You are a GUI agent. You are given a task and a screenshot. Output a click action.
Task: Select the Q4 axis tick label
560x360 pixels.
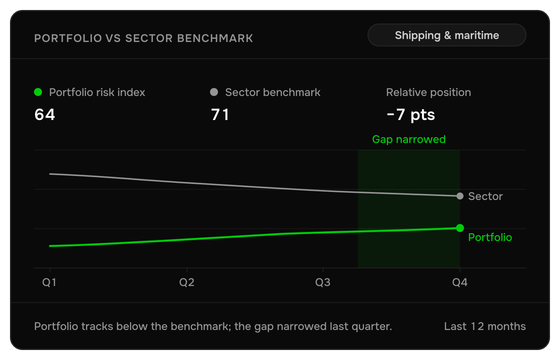[459, 282]
